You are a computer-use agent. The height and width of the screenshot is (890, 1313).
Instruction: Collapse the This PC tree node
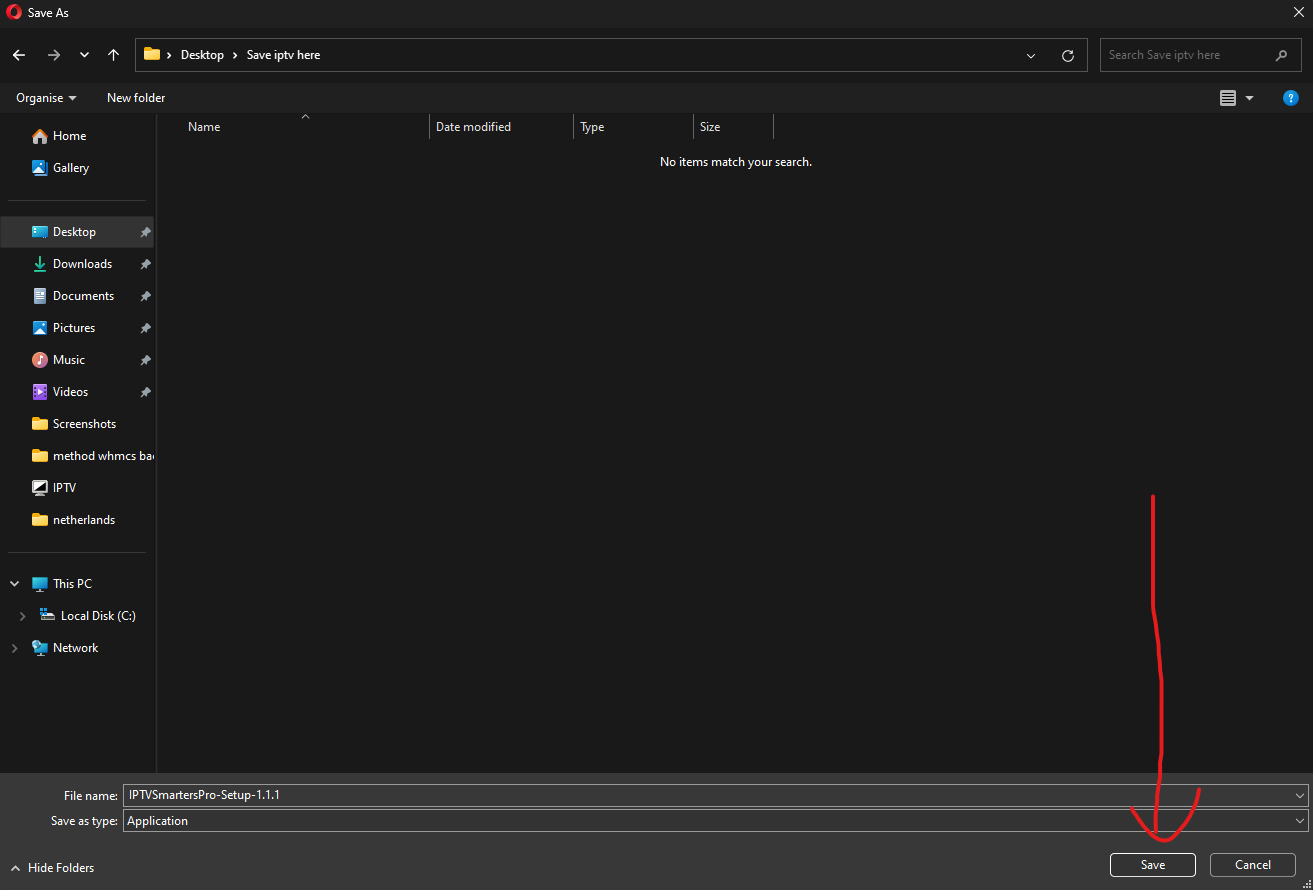tap(14, 584)
